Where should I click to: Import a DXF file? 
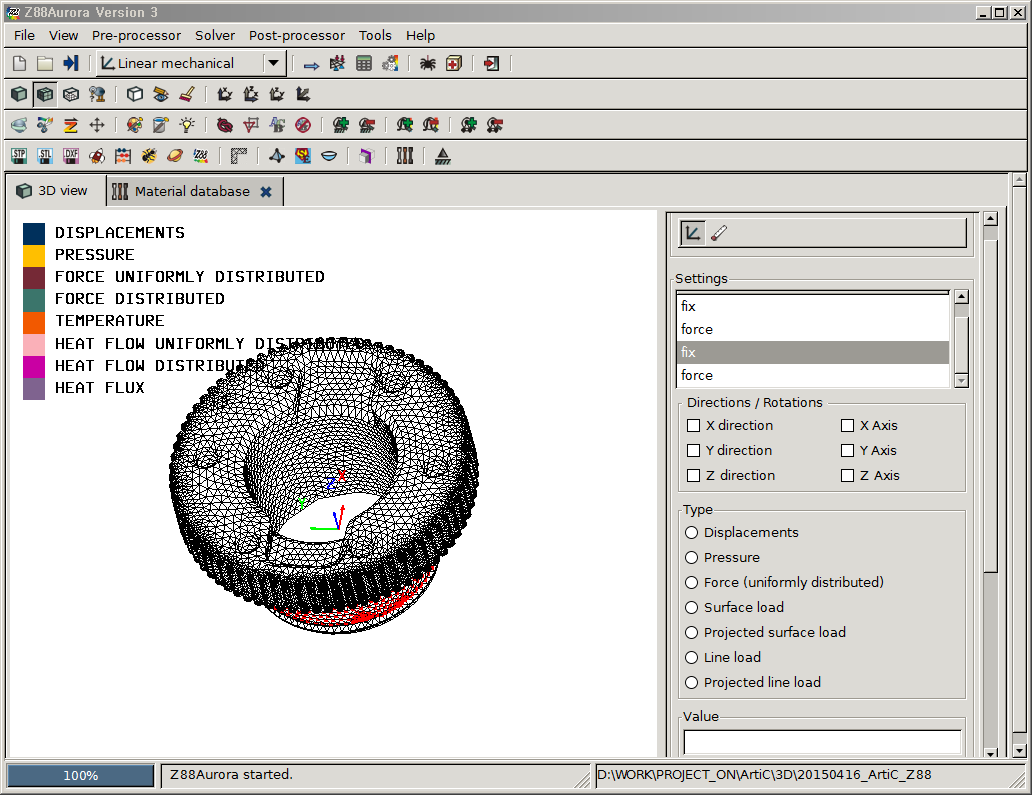[71, 155]
